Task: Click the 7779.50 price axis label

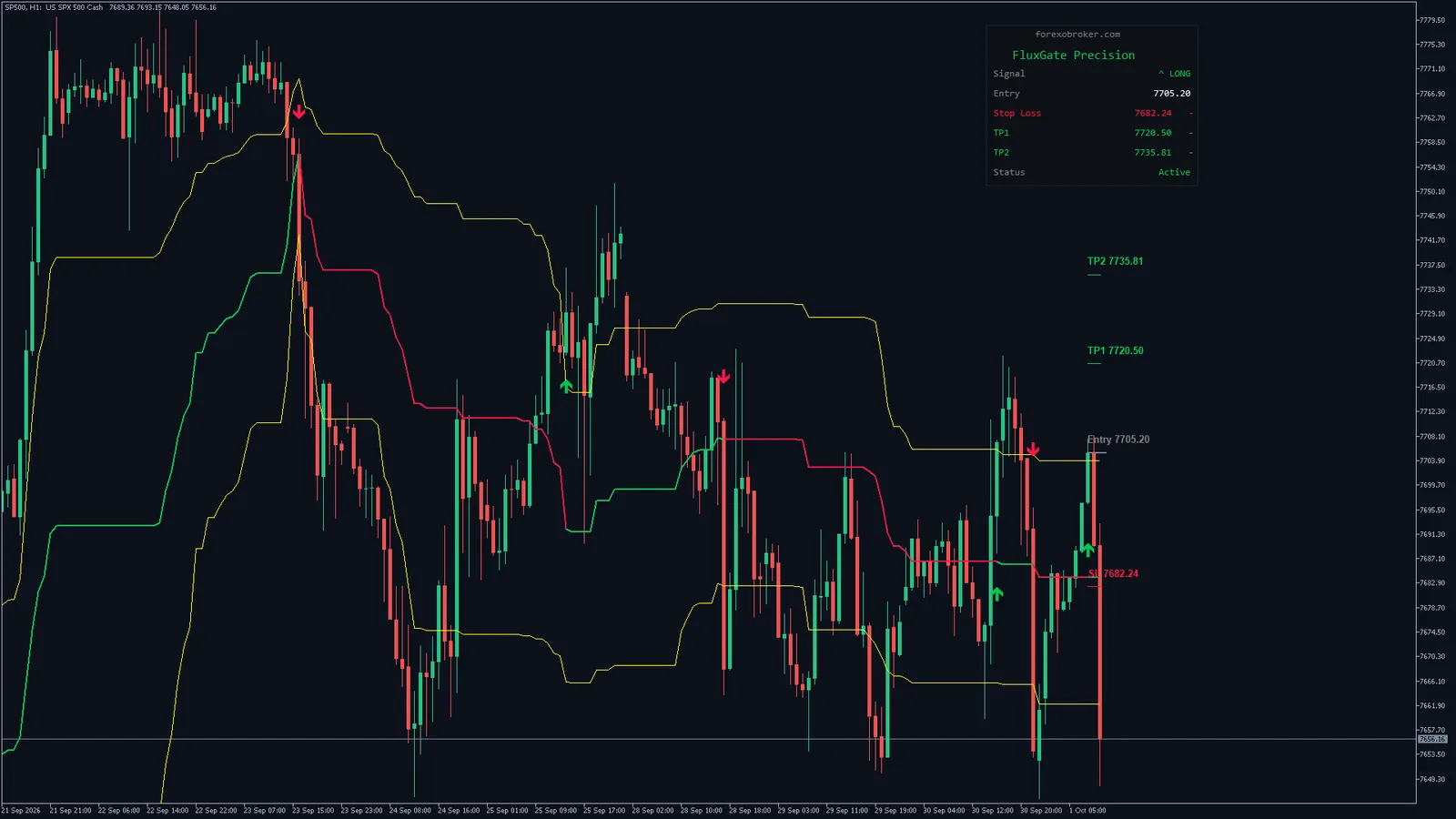Action: [1432, 20]
